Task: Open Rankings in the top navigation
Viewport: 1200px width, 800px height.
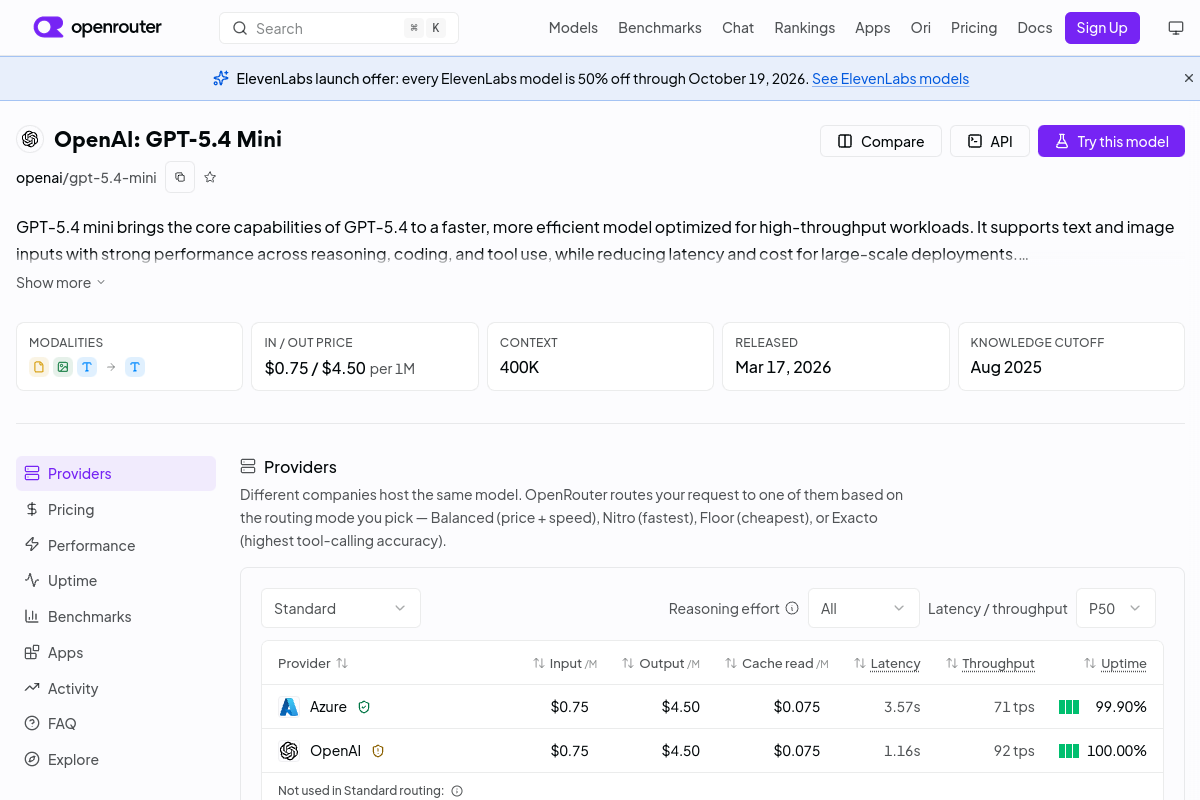Action: tap(805, 28)
